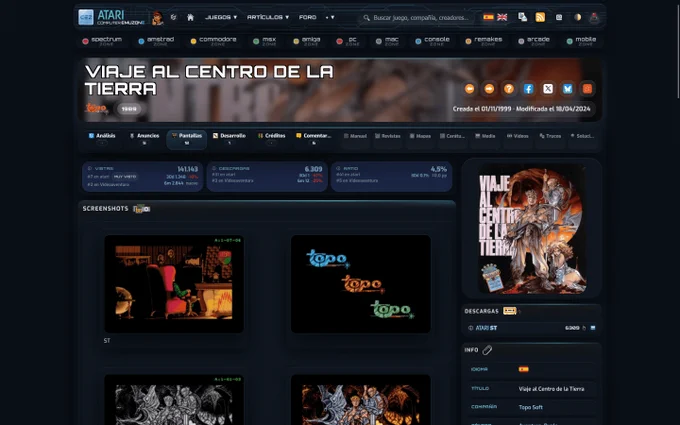Go to the Mobile zone
Screen dimensions: 680x425
[x=581, y=41]
